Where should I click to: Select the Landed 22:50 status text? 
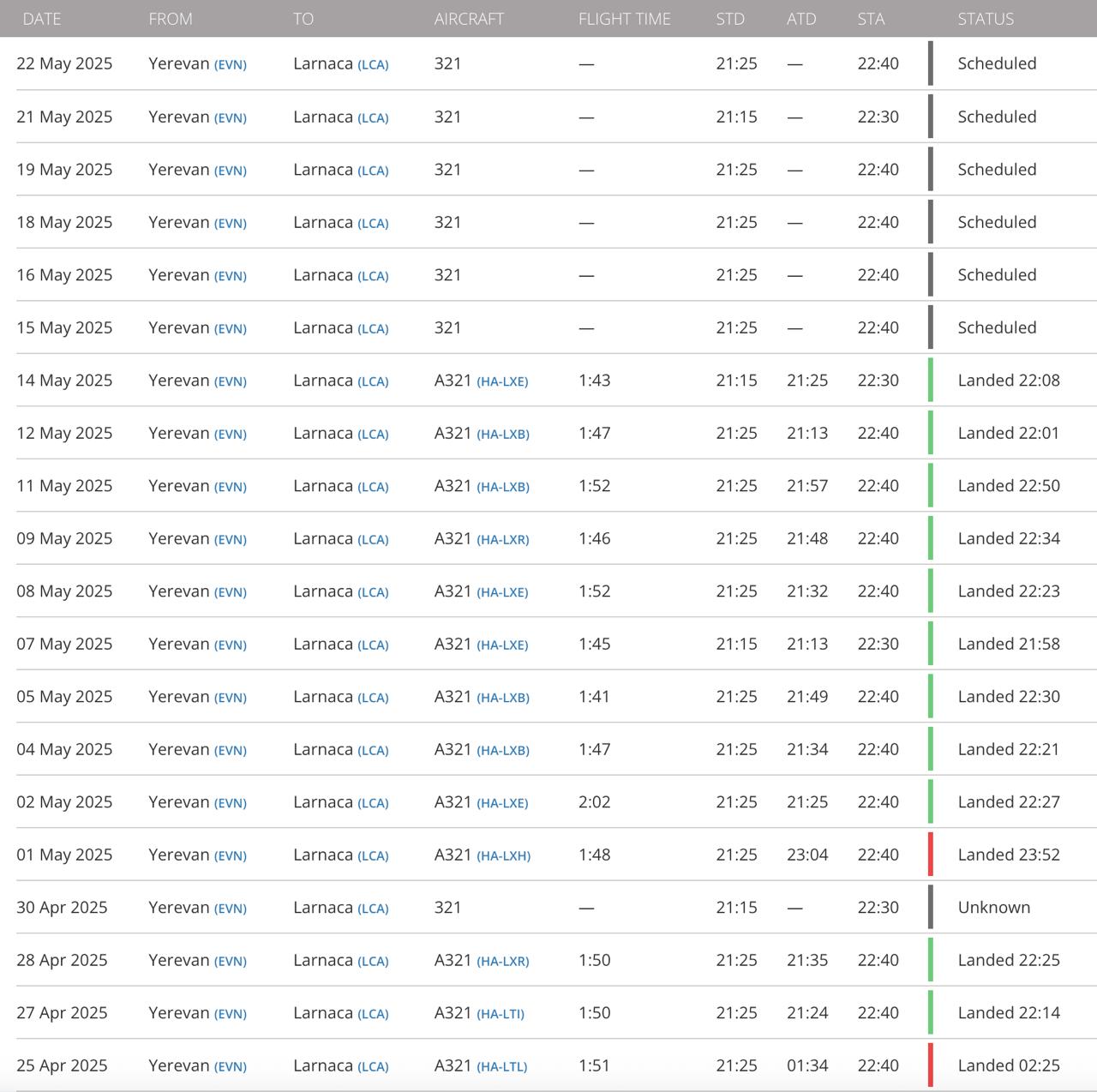1009,485
